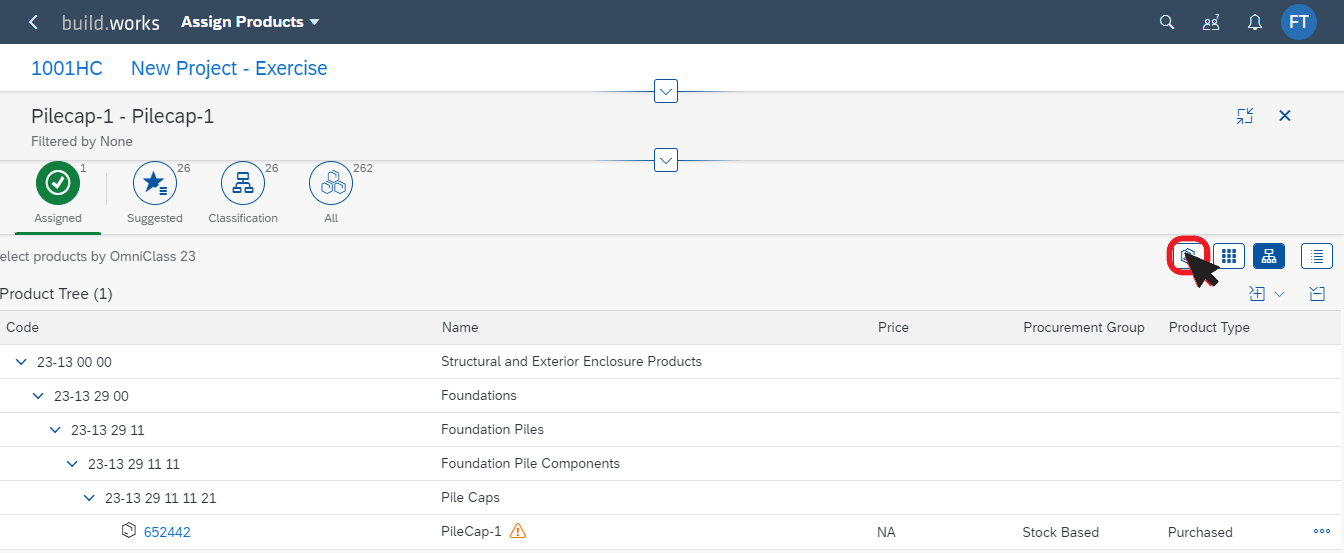The height and width of the screenshot is (553, 1344).
Task: Select the Classification tab
Action: click(x=243, y=194)
